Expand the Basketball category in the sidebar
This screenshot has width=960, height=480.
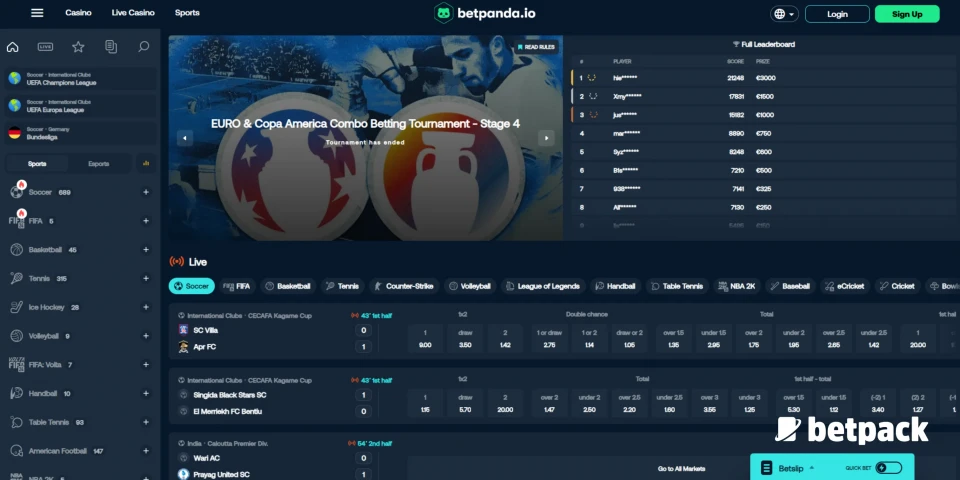pyautogui.click(x=146, y=249)
